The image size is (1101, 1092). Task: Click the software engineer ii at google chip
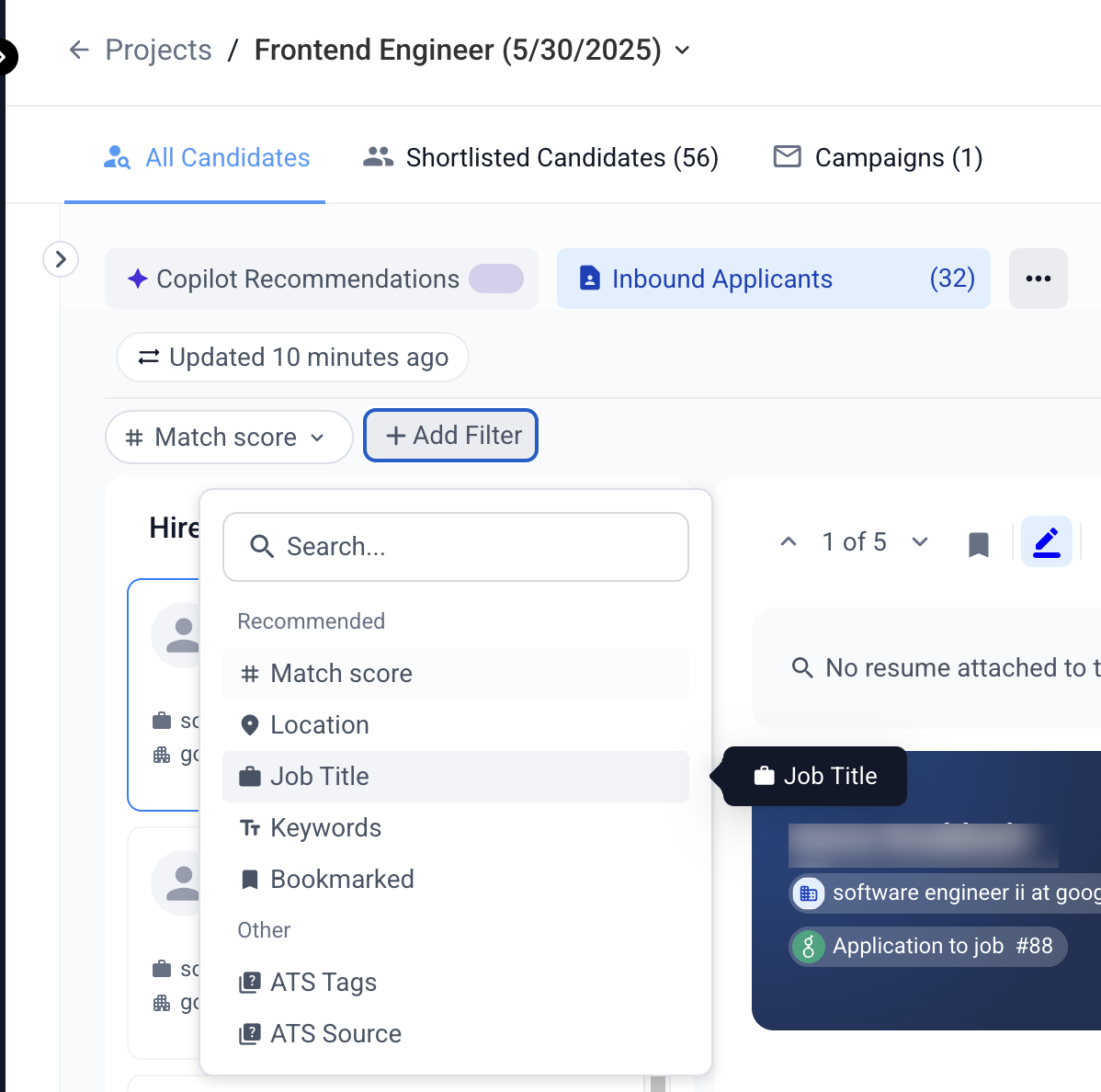[945, 893]
